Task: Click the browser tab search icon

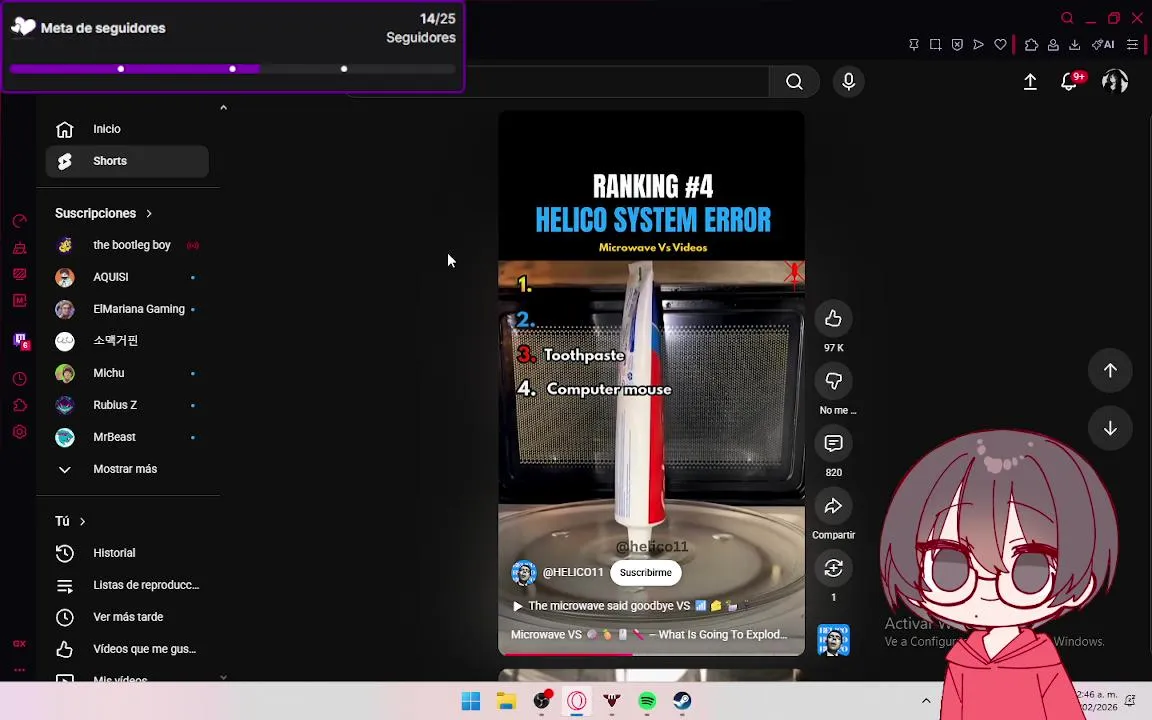Action: point(1067,18)
